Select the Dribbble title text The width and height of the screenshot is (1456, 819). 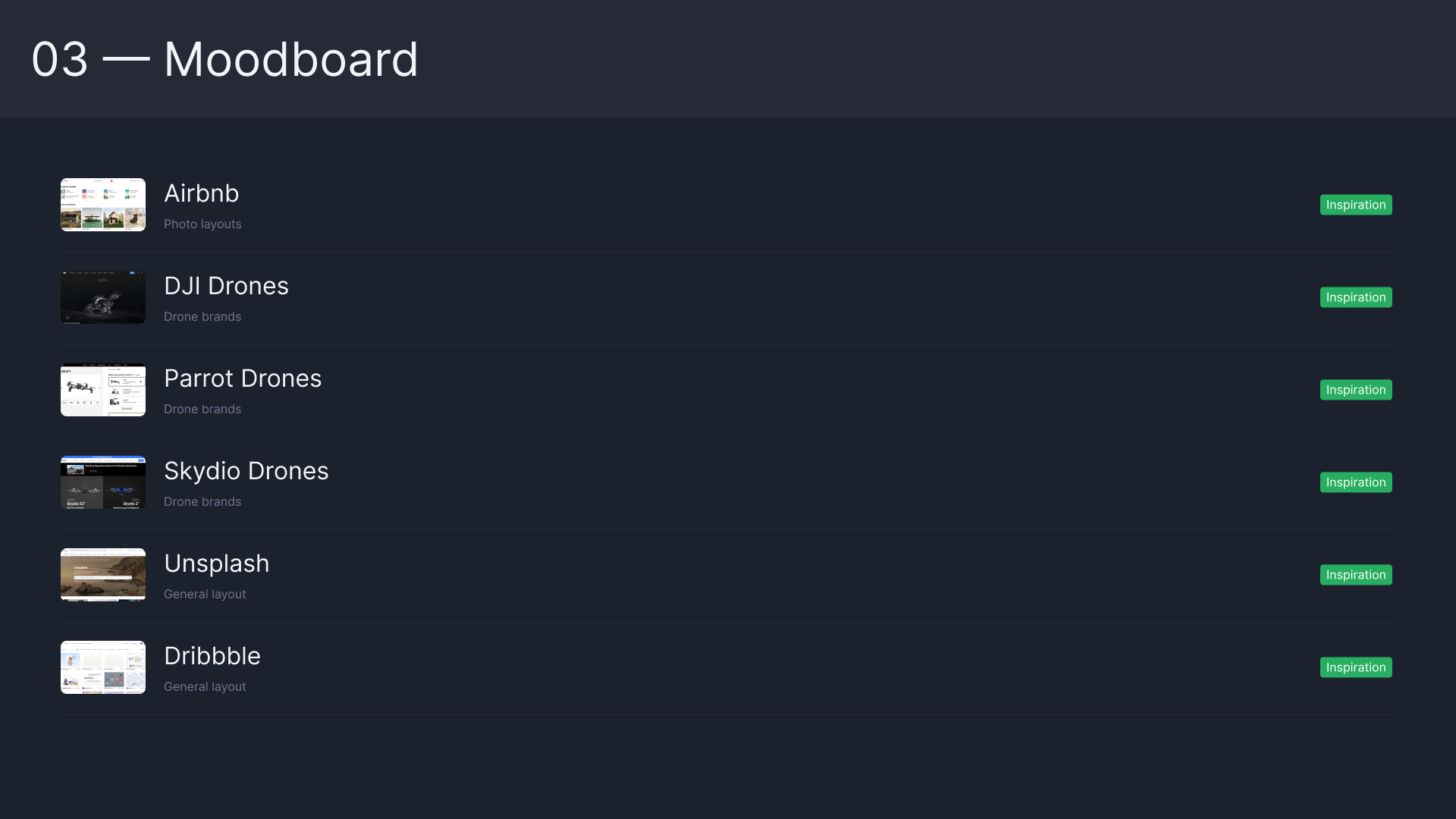click(x=212, y=656)
